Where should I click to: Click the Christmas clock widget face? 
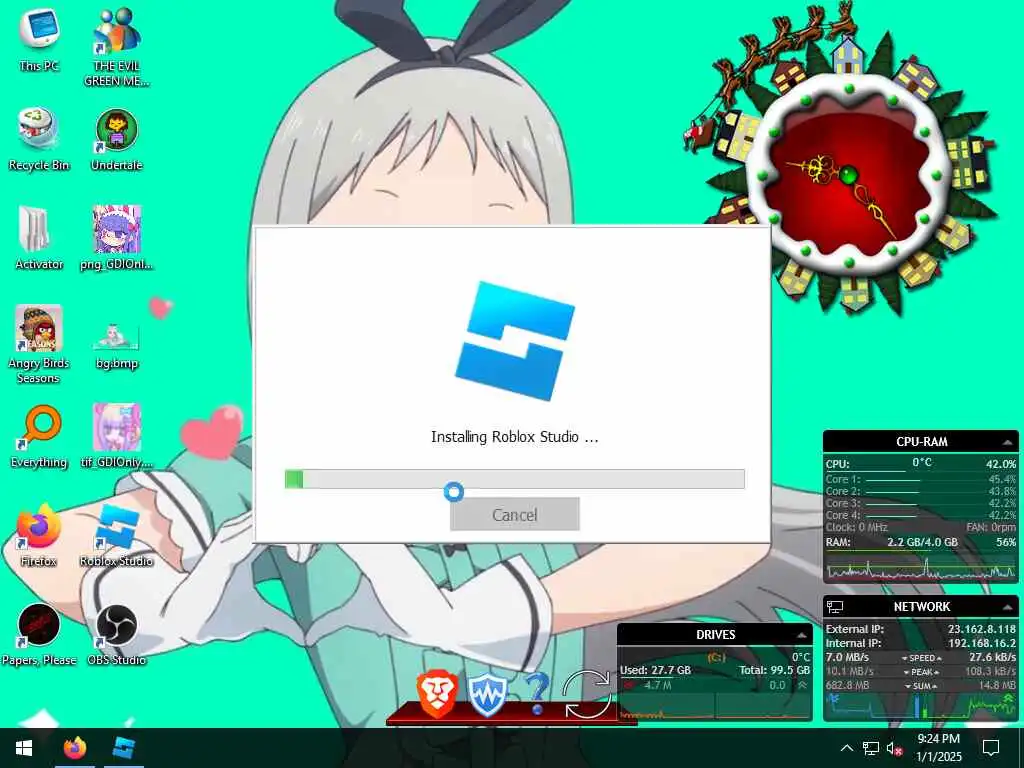coord(848,175)
